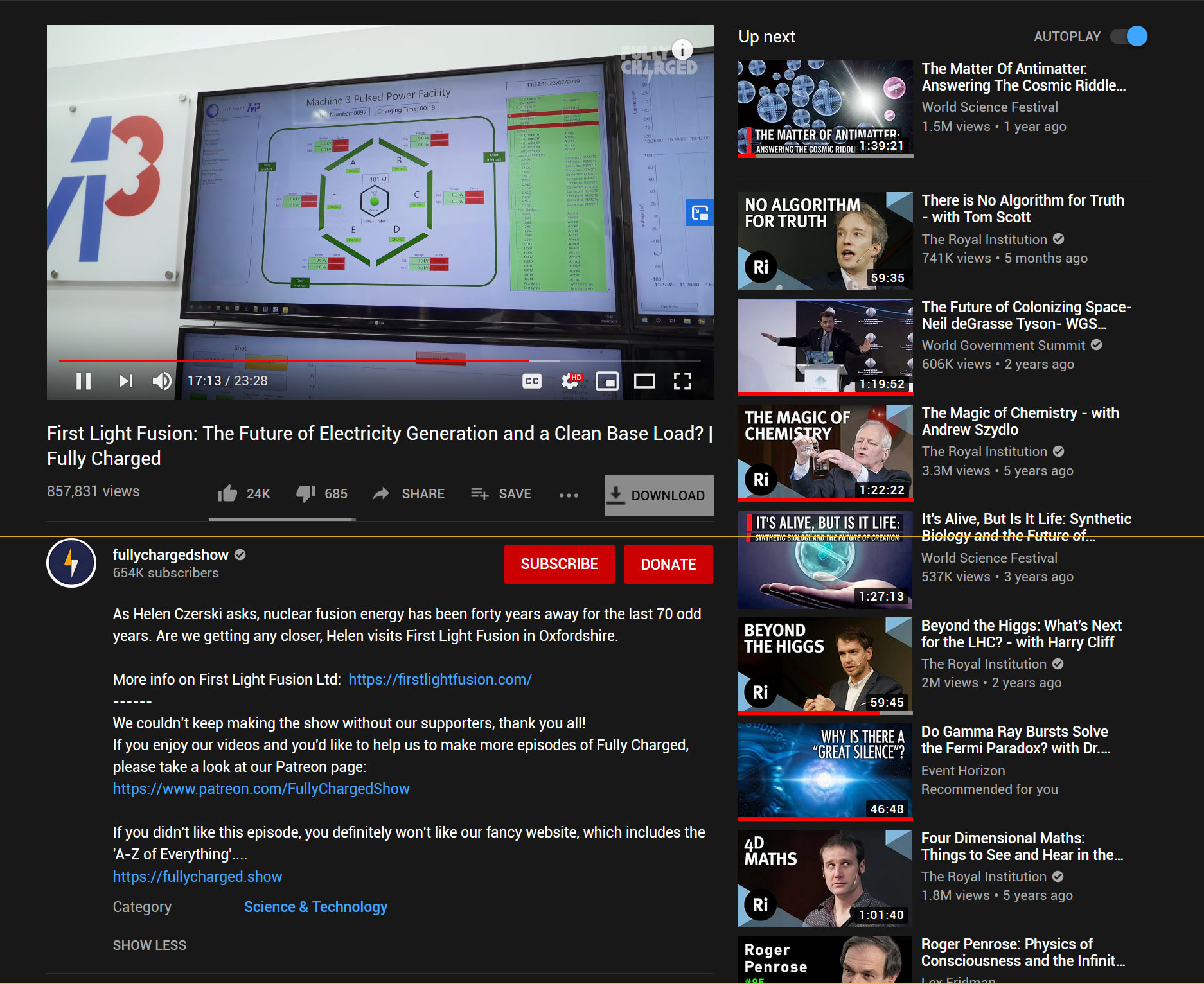Open title 'Roger Penrose: Physics of Consciousness'

[x=1023, y=953]
